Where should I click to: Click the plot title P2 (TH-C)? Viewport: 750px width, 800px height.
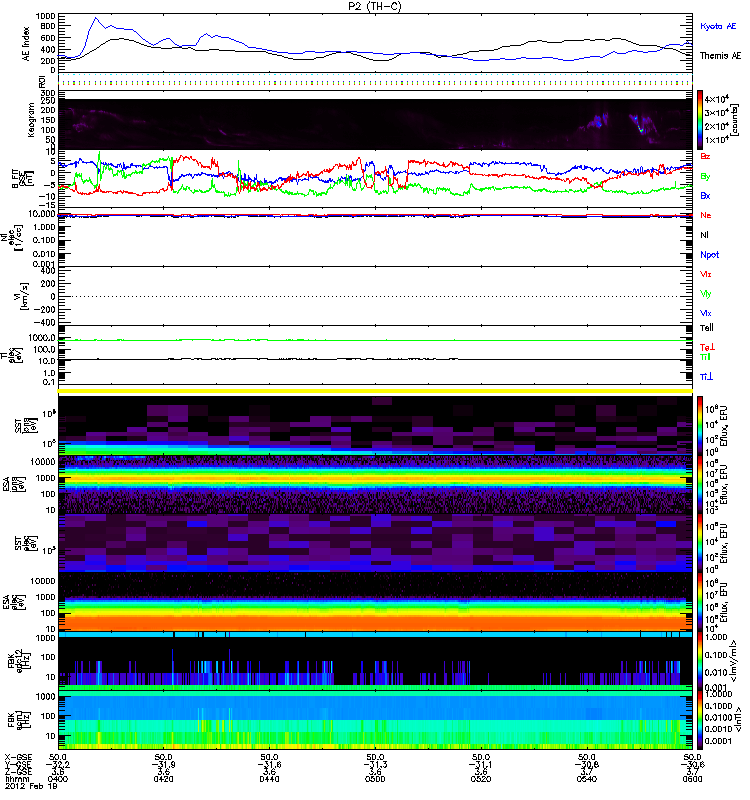click(375, 6)
